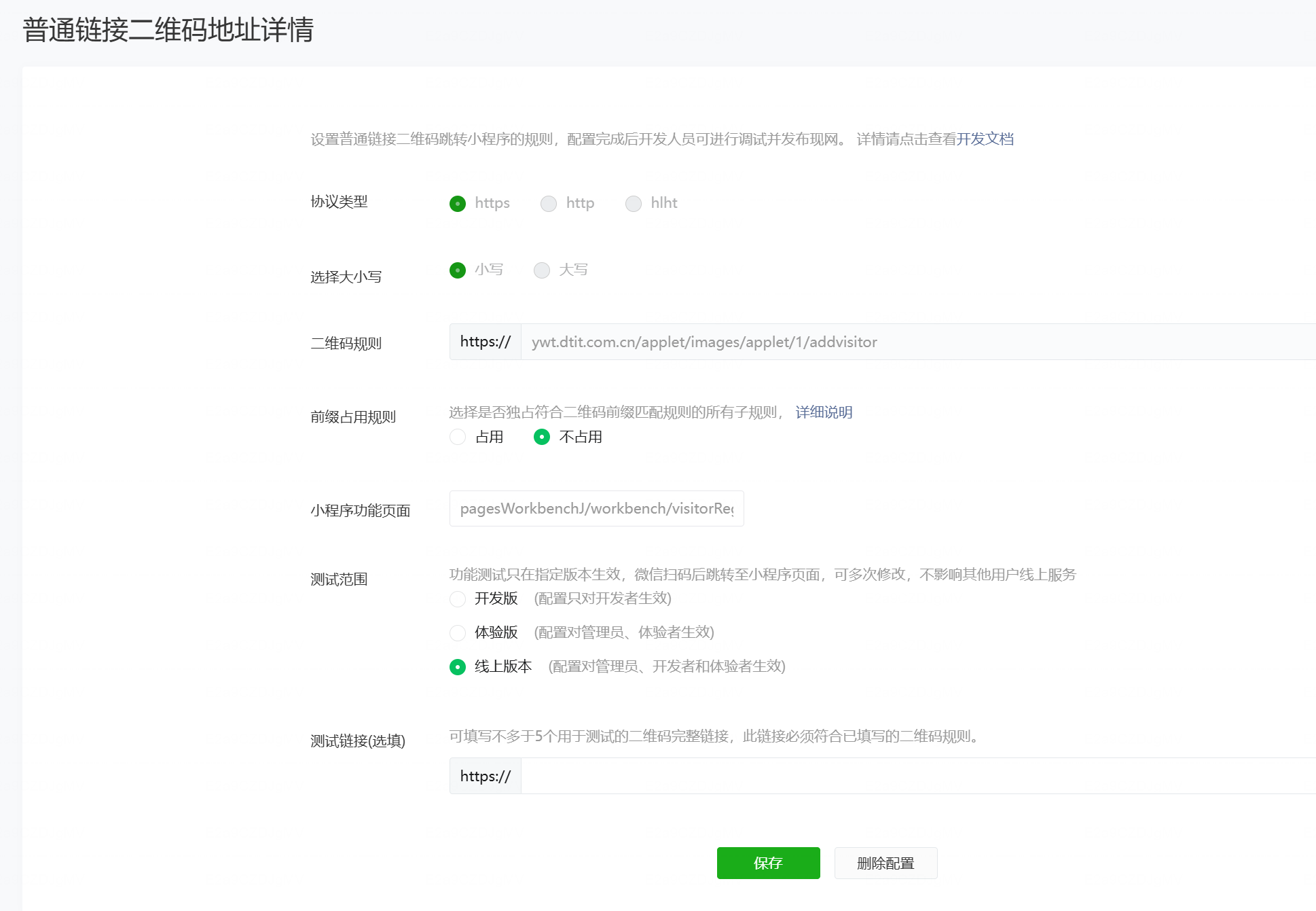Choose 占用 prefix occupation option
Image resolution: width=1316 pixels, height=911 pixels.
tap(458, 437)
